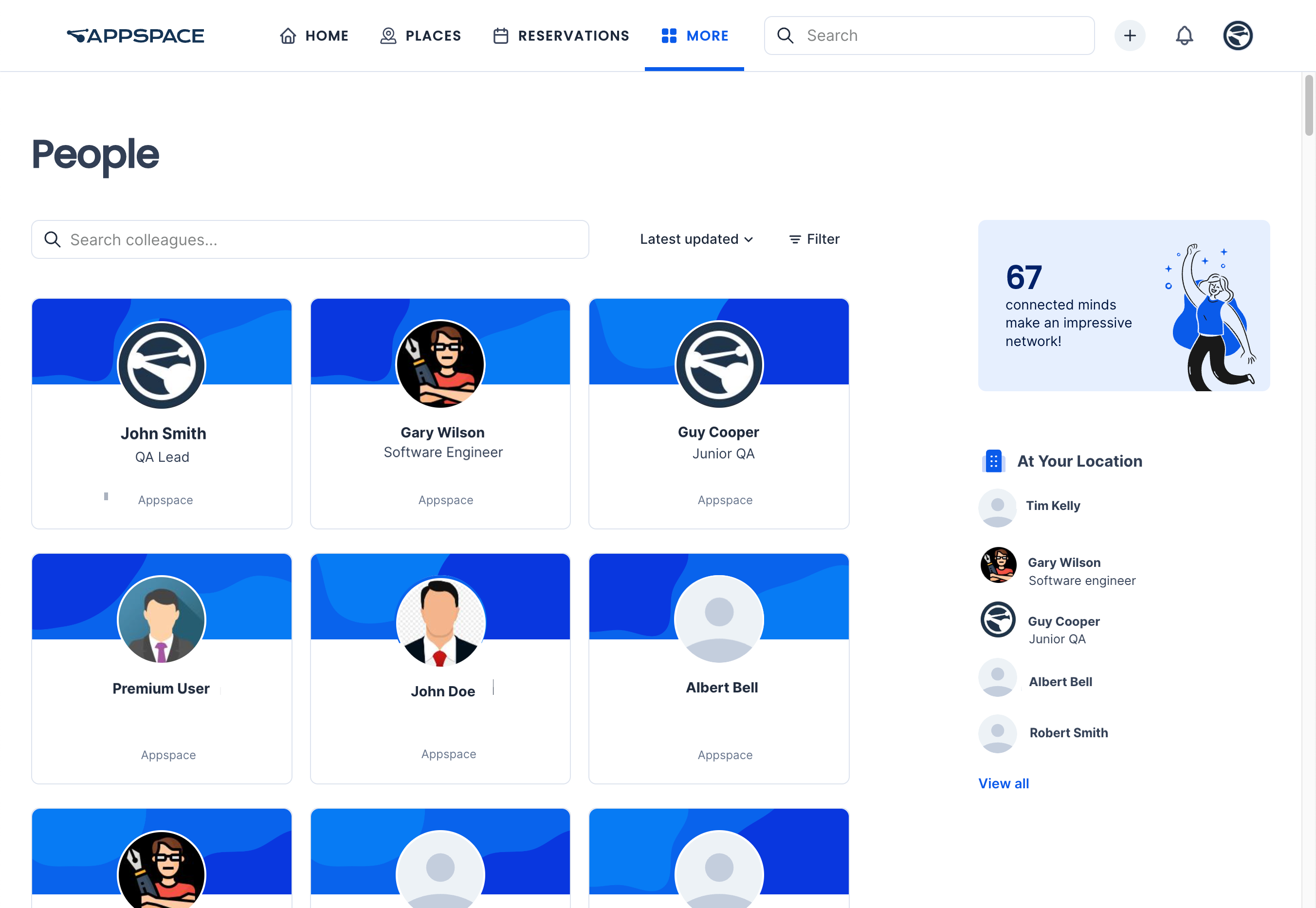Click the magnifier in Search colleagues
The width and height of the screenshot is (1316, 908).
tap(53, 239)
